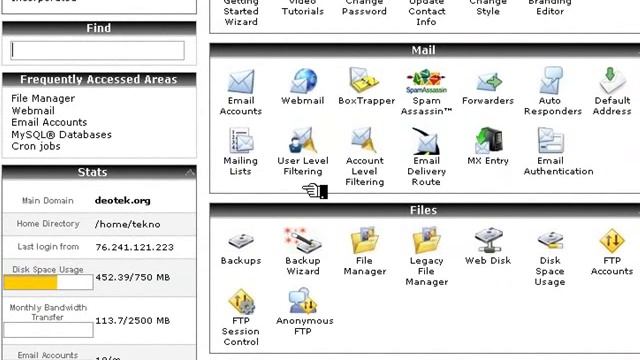Viewport: 640px width, 360px height.
Task: Open Change Style link
Action: (x=488, y=7)
